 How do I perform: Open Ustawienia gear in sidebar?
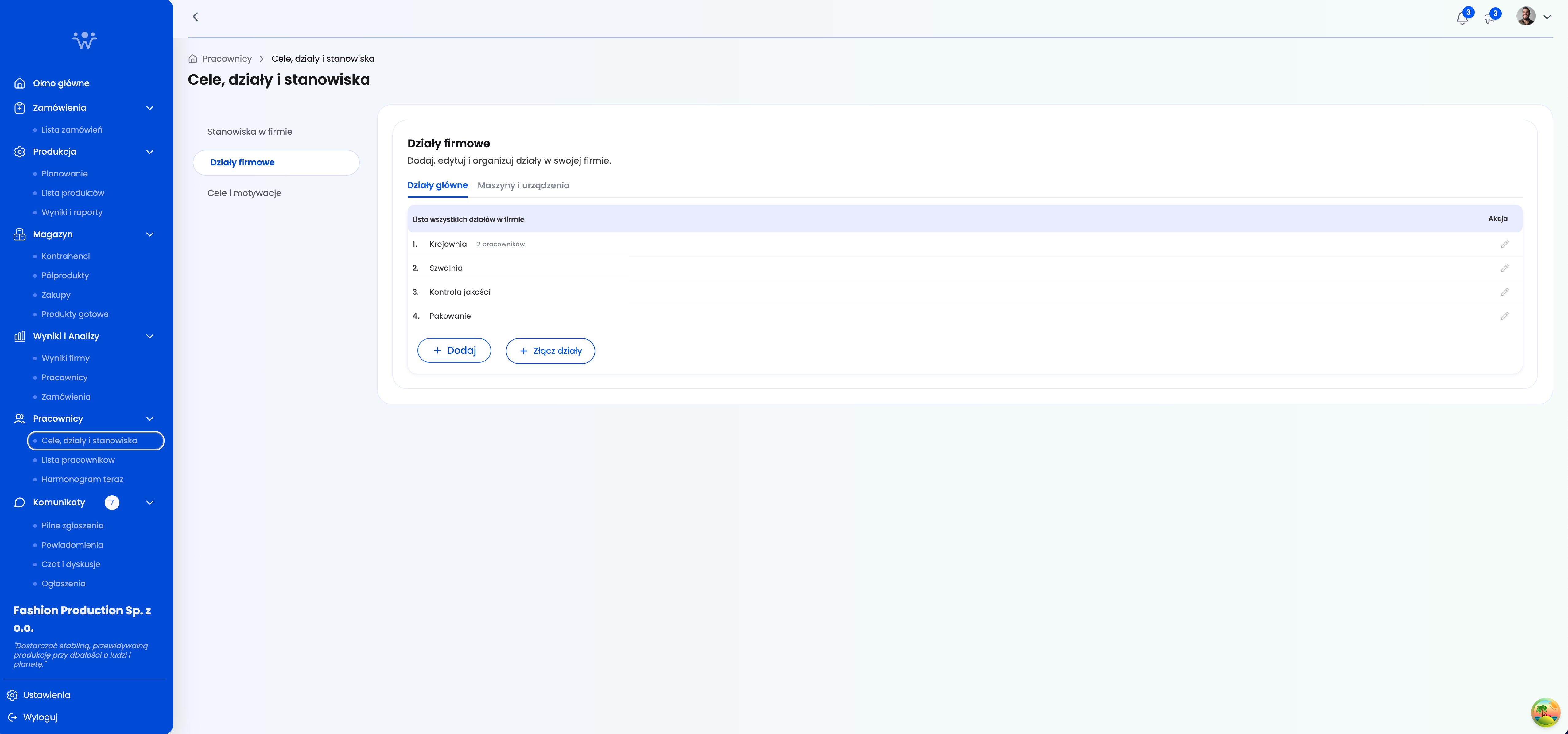12,695
